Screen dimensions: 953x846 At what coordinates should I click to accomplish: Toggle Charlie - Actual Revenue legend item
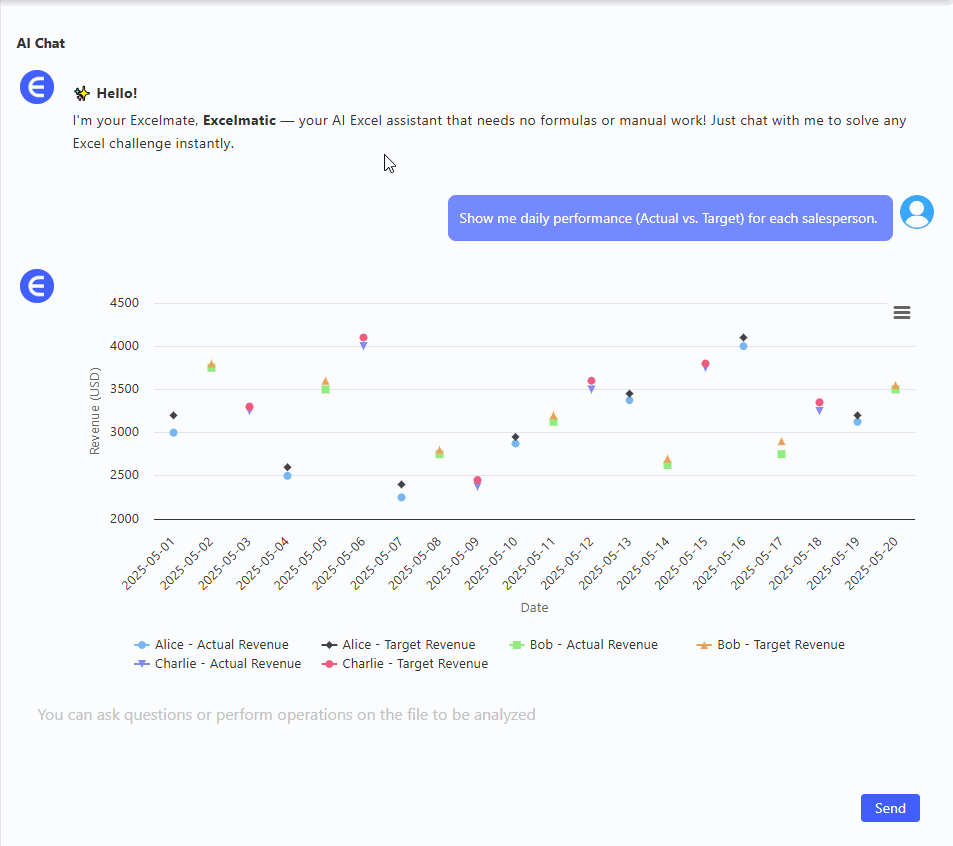[218, 664]
